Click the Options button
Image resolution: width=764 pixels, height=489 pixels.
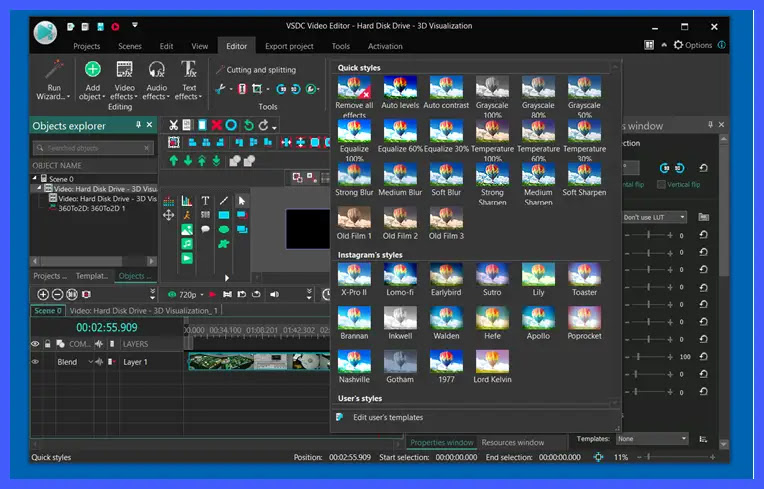pyautogui.click(x=692, y=45)
